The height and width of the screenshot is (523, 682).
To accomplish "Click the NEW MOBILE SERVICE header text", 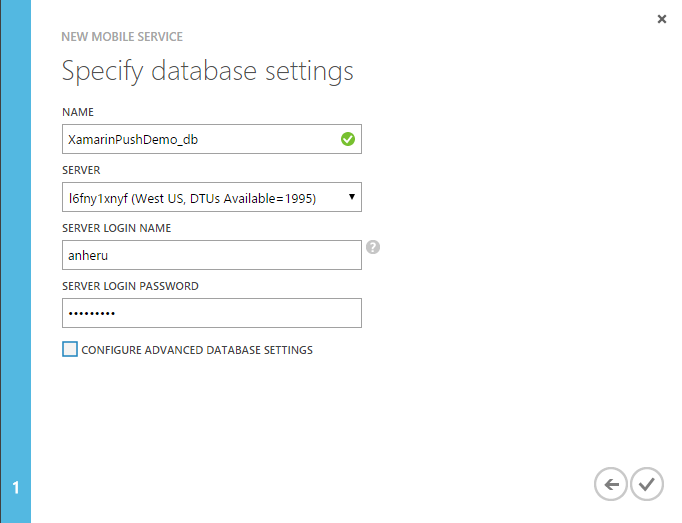I will tap(122, 37).
